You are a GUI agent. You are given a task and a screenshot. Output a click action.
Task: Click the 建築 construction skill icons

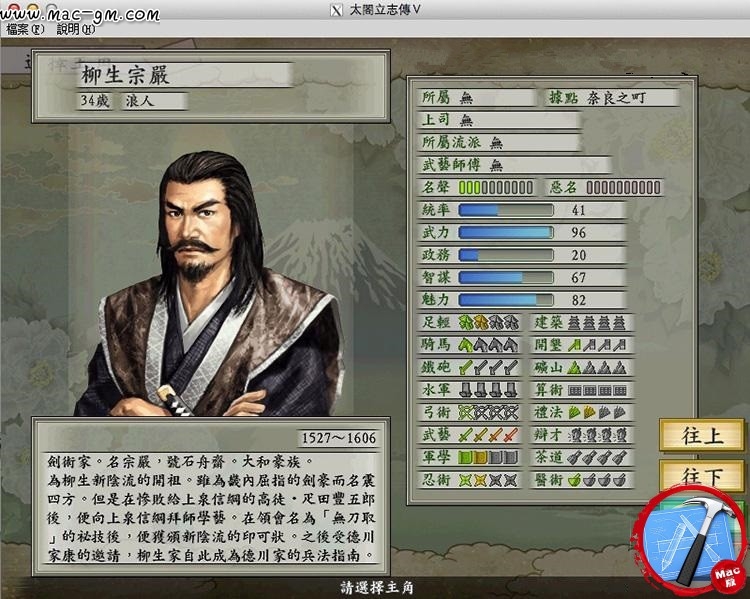[597, 322]
